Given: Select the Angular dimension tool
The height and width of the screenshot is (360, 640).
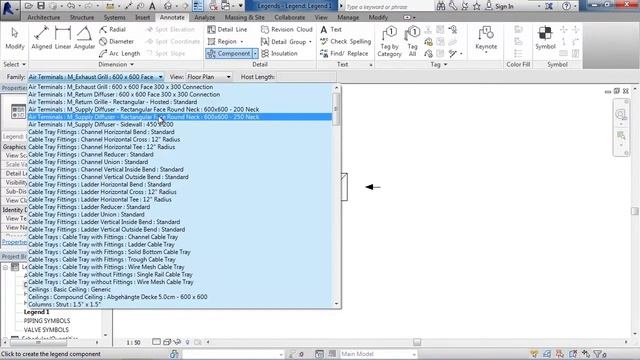Looking at the screenshot, I should pos(84,38).
